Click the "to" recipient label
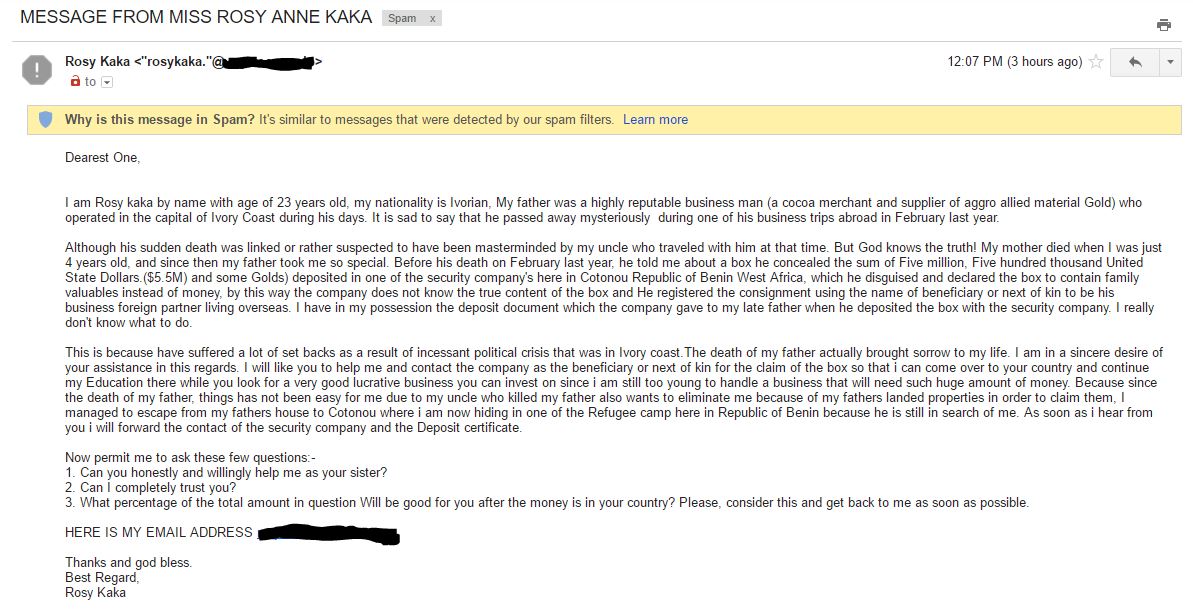This screenshot has width=1193, height=615. pos(90,82)
